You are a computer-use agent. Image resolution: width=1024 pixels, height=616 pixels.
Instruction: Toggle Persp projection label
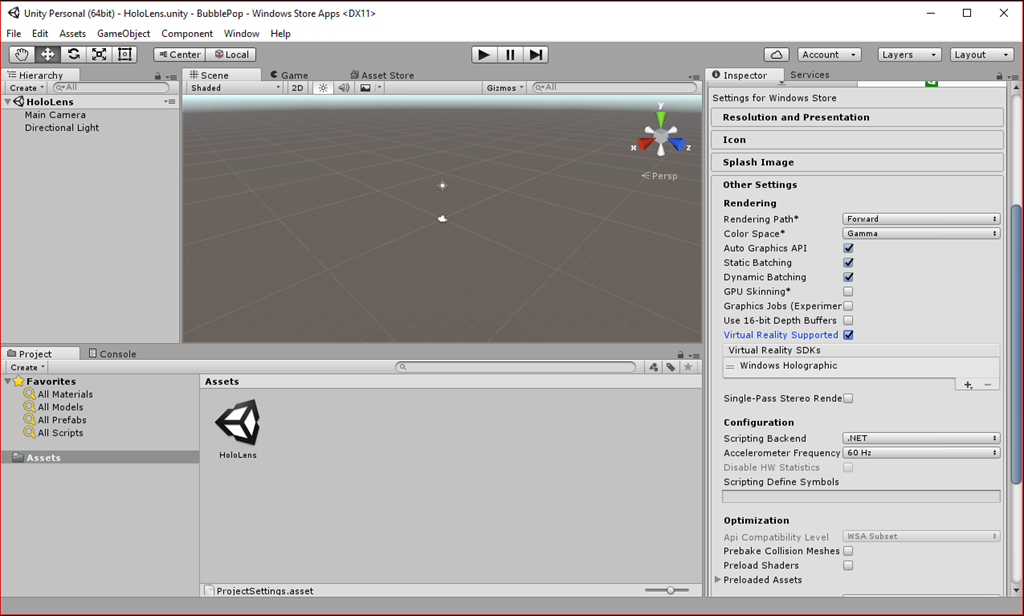coord(660,176)
